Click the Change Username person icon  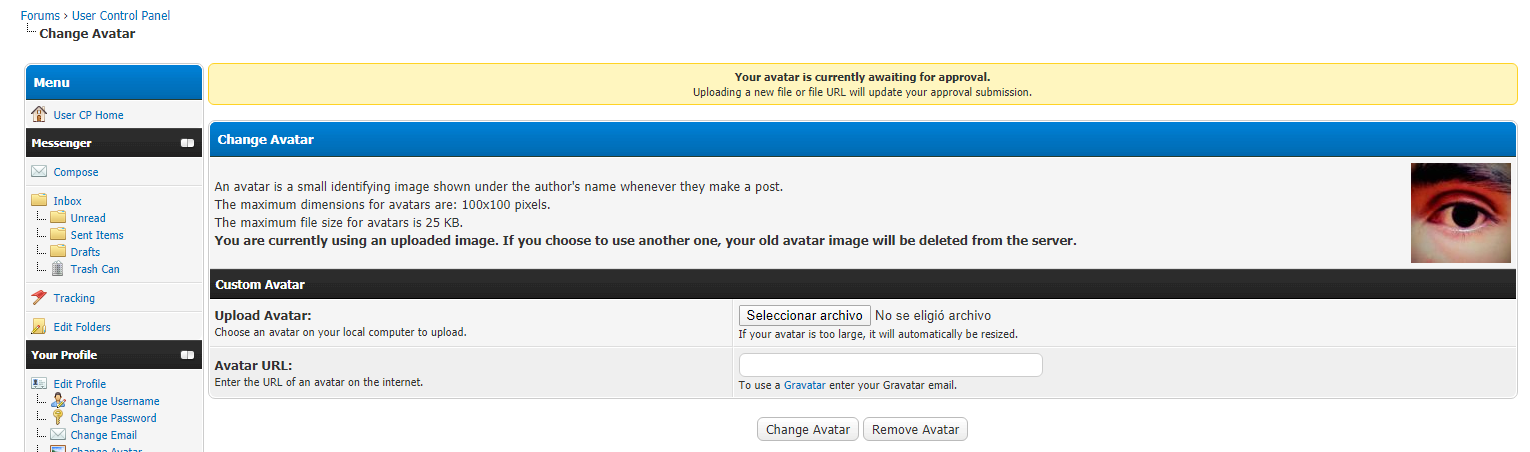[57, 401]
